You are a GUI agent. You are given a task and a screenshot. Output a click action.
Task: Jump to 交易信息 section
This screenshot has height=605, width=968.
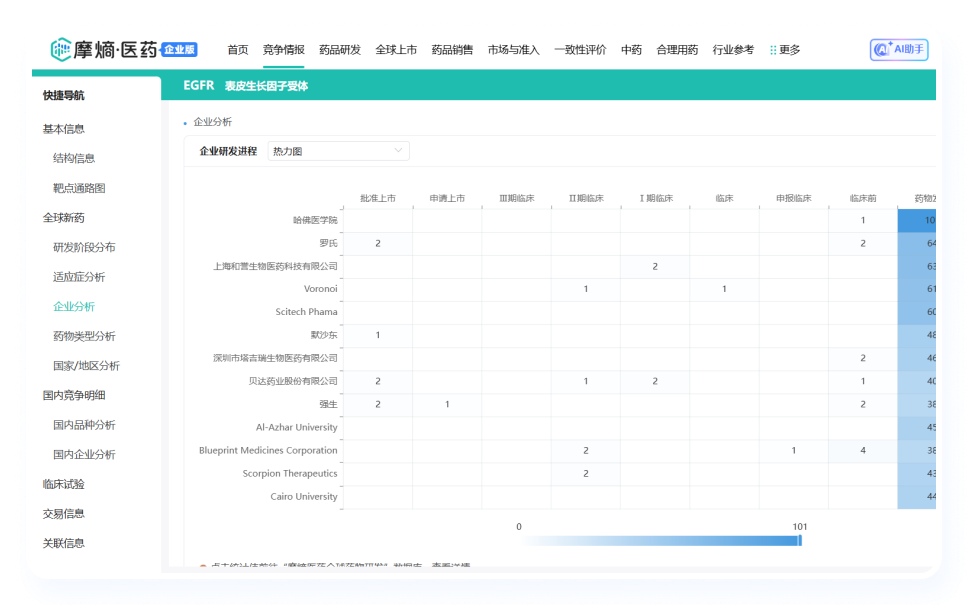pyautogui.click(x=64, y=514)
